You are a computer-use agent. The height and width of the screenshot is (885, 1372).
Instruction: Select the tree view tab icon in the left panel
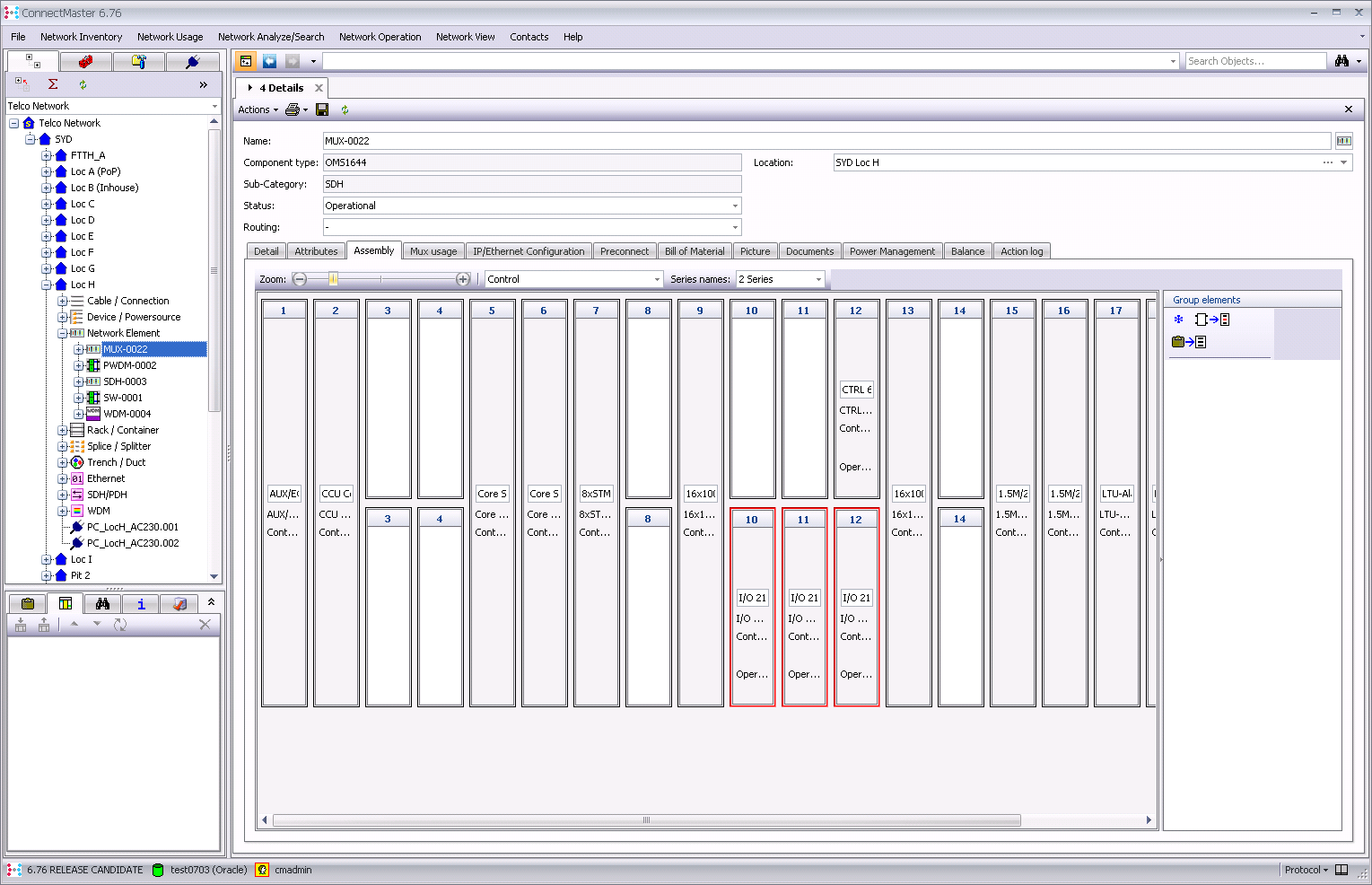coord(33,61)
